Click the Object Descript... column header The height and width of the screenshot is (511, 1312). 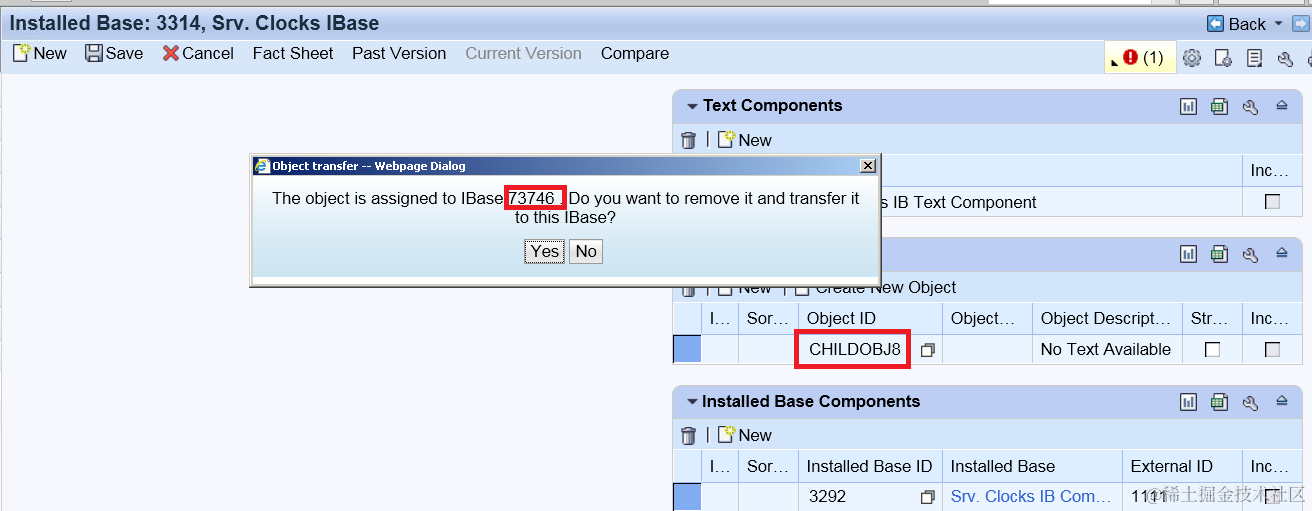click(x=1105, y=318)
